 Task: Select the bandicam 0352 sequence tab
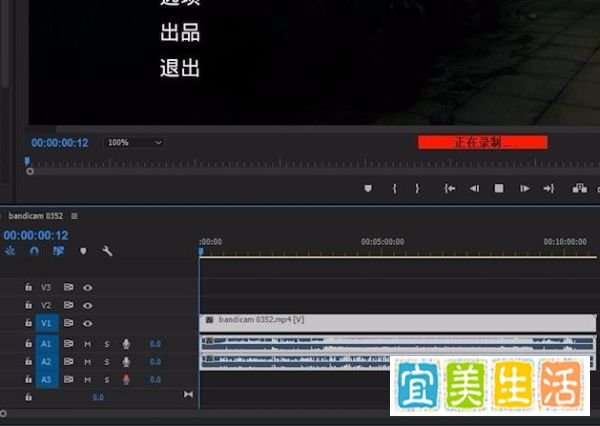(x=36, y=216)
